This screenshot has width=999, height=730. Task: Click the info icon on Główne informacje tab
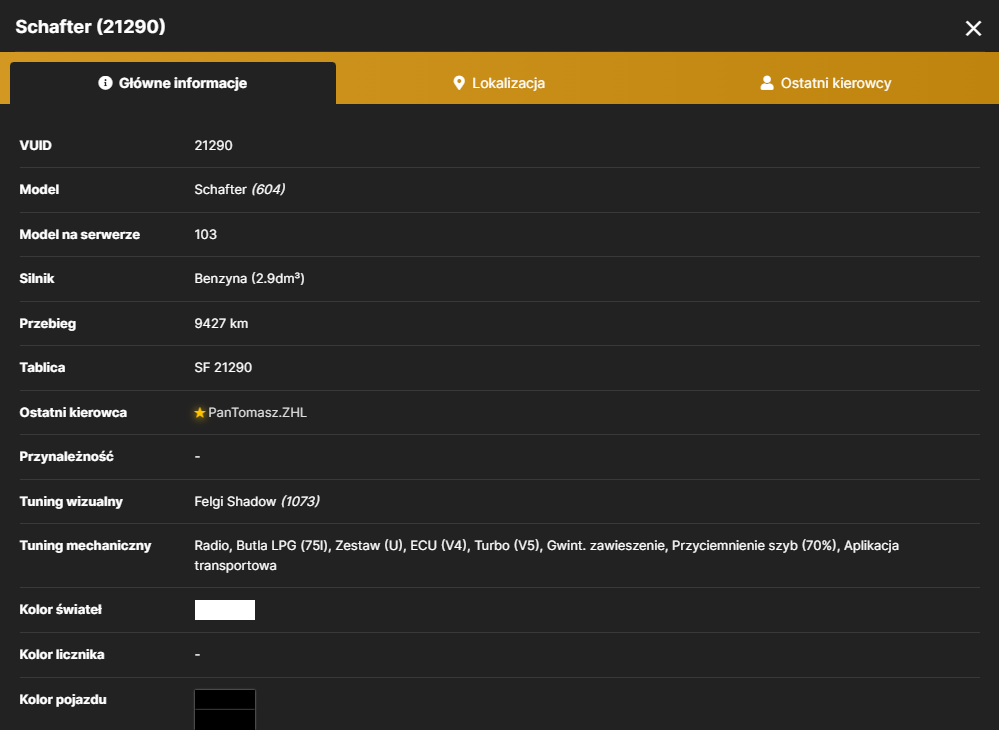105,83
